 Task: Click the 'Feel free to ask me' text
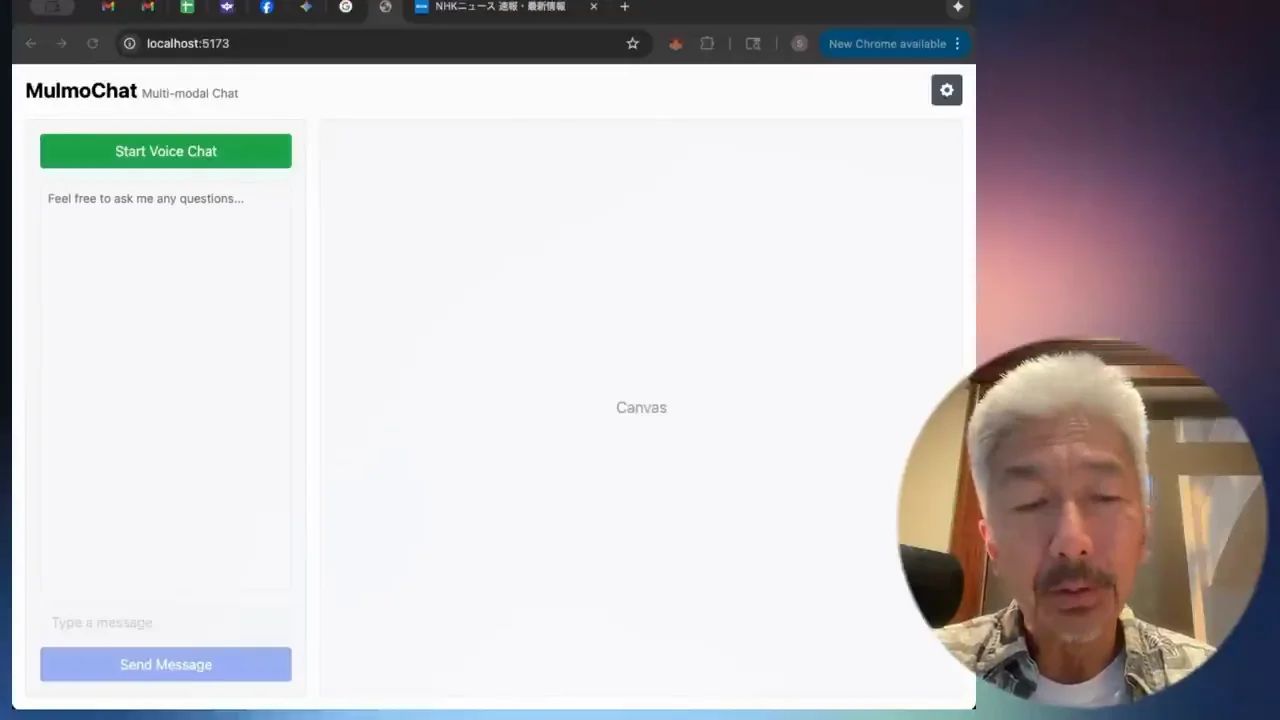tap(146, 198)
